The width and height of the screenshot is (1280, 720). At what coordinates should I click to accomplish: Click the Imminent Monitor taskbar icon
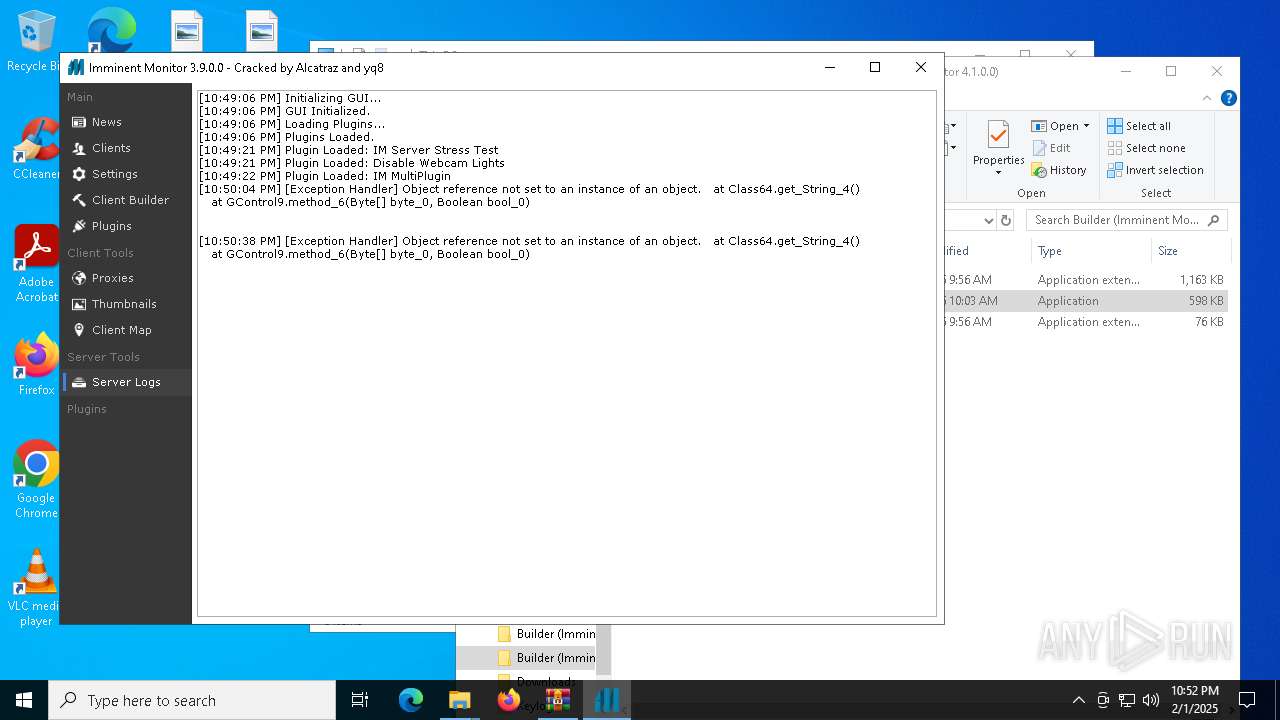(x=607, y=700)
